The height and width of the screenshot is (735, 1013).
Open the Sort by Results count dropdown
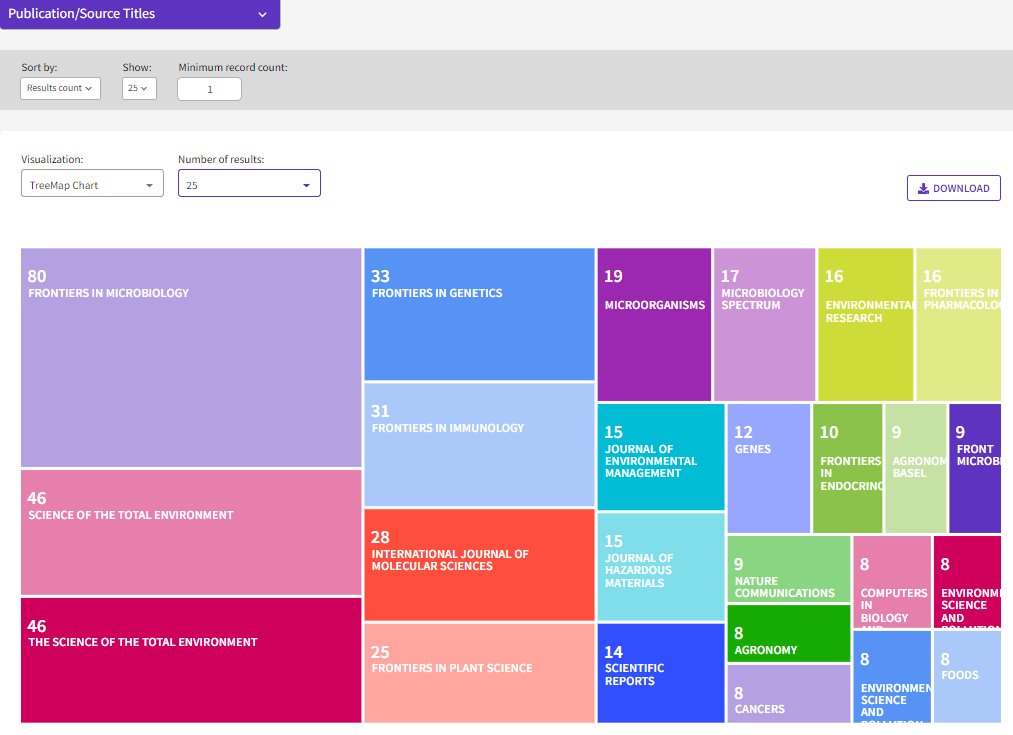[60, 88]
